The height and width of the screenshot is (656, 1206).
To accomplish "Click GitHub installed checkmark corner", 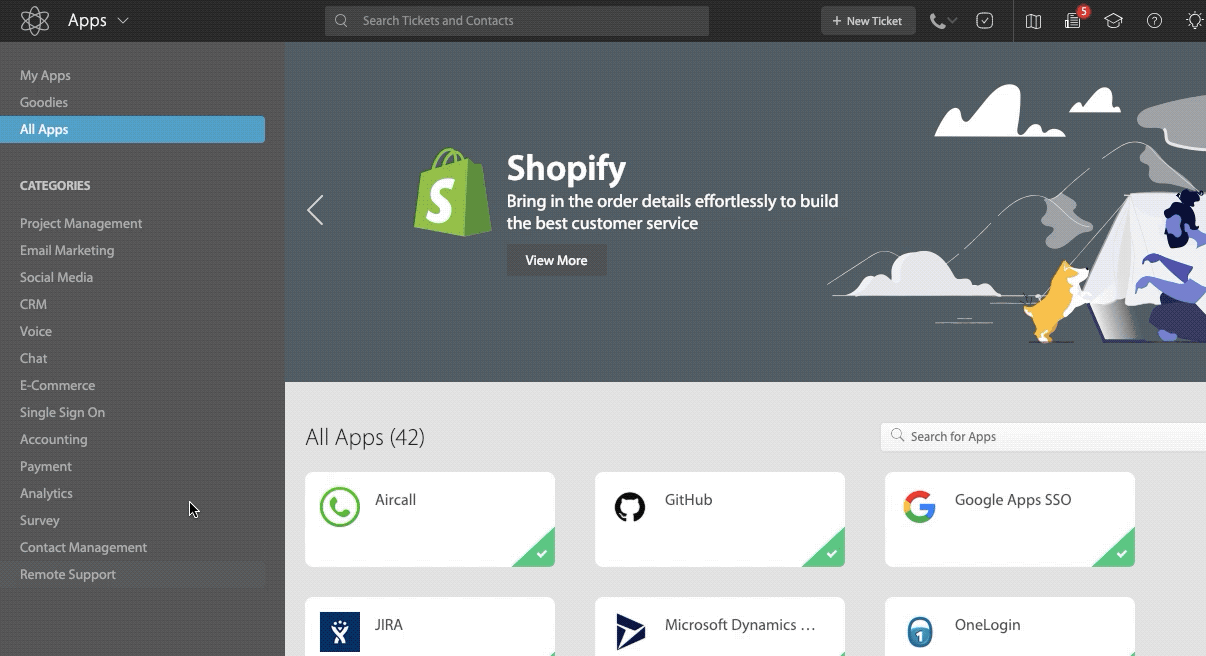I will click(x=830, y=553).
